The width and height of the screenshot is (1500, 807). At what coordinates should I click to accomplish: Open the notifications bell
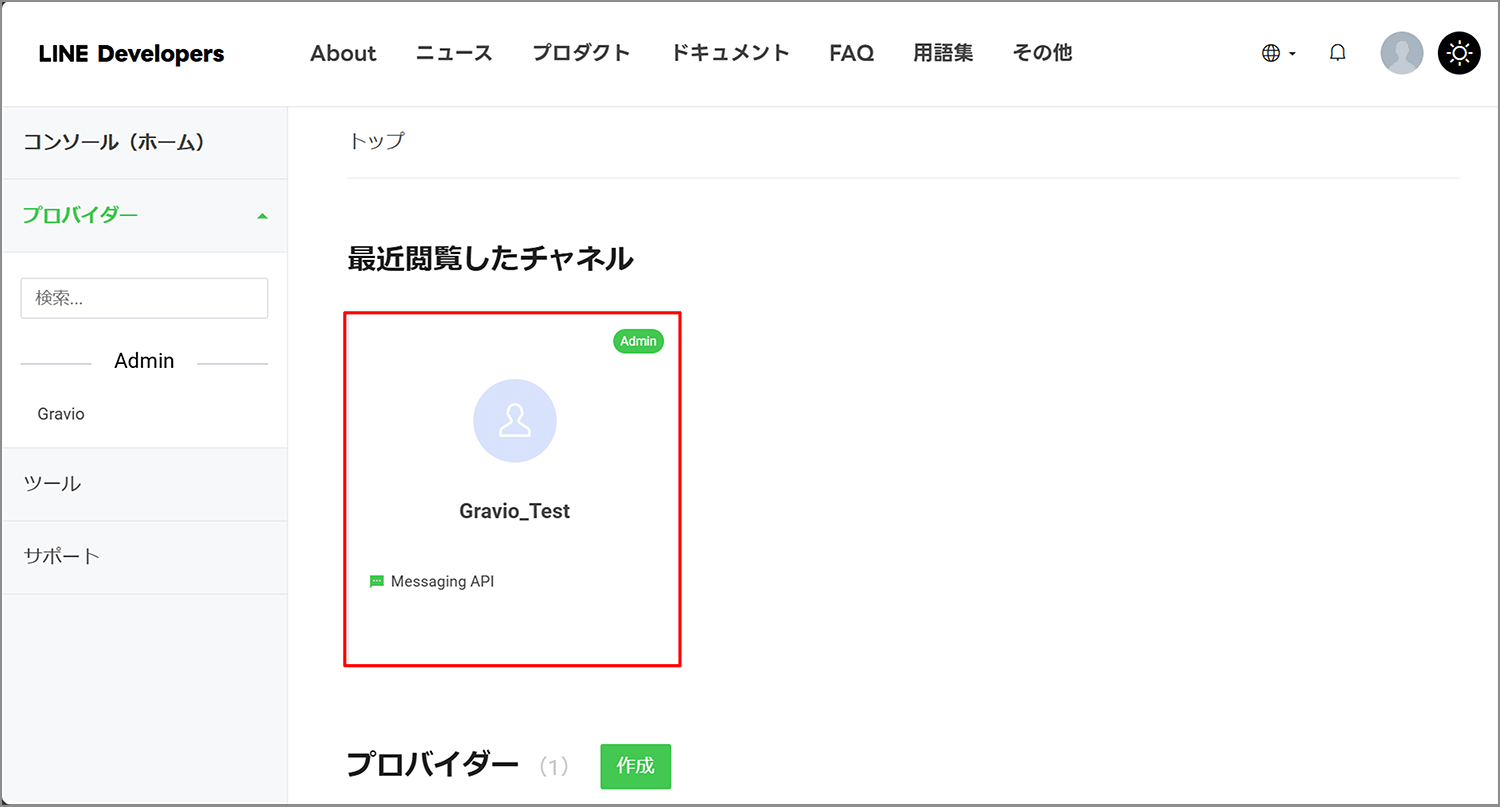(x=1337, y=54)
